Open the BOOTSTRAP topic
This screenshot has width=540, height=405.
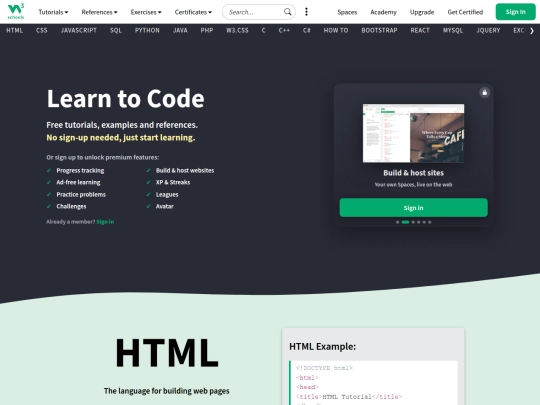[379, 30]
